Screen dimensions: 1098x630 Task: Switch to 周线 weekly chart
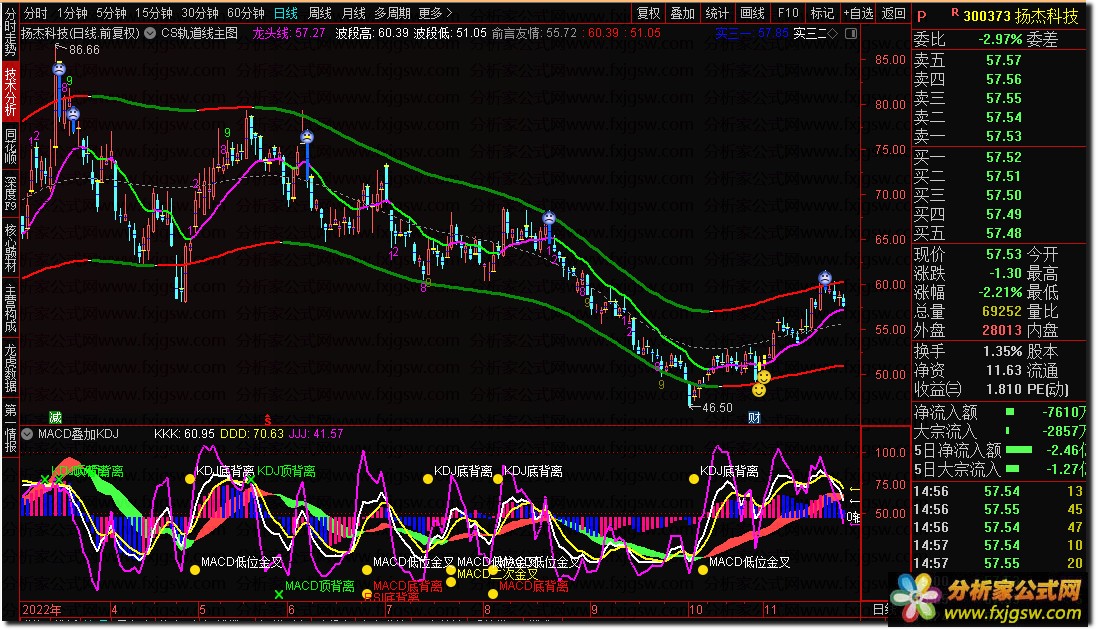(x=320, y=13)
